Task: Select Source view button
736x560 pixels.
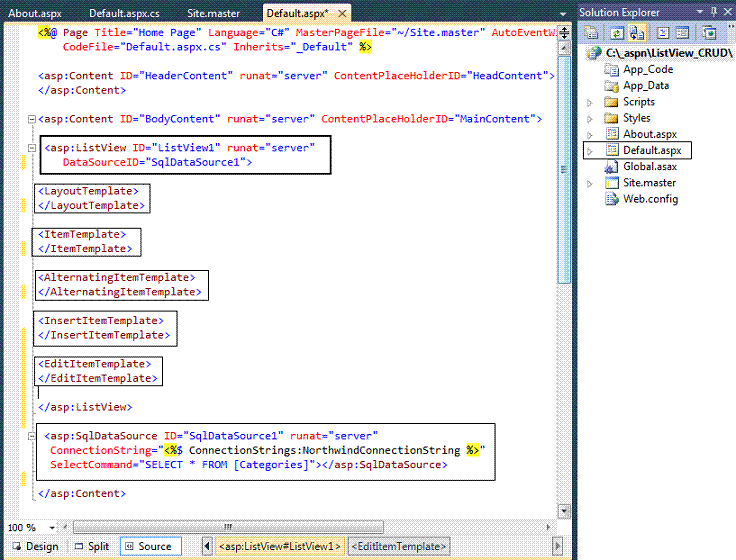Action: [150, 546]
